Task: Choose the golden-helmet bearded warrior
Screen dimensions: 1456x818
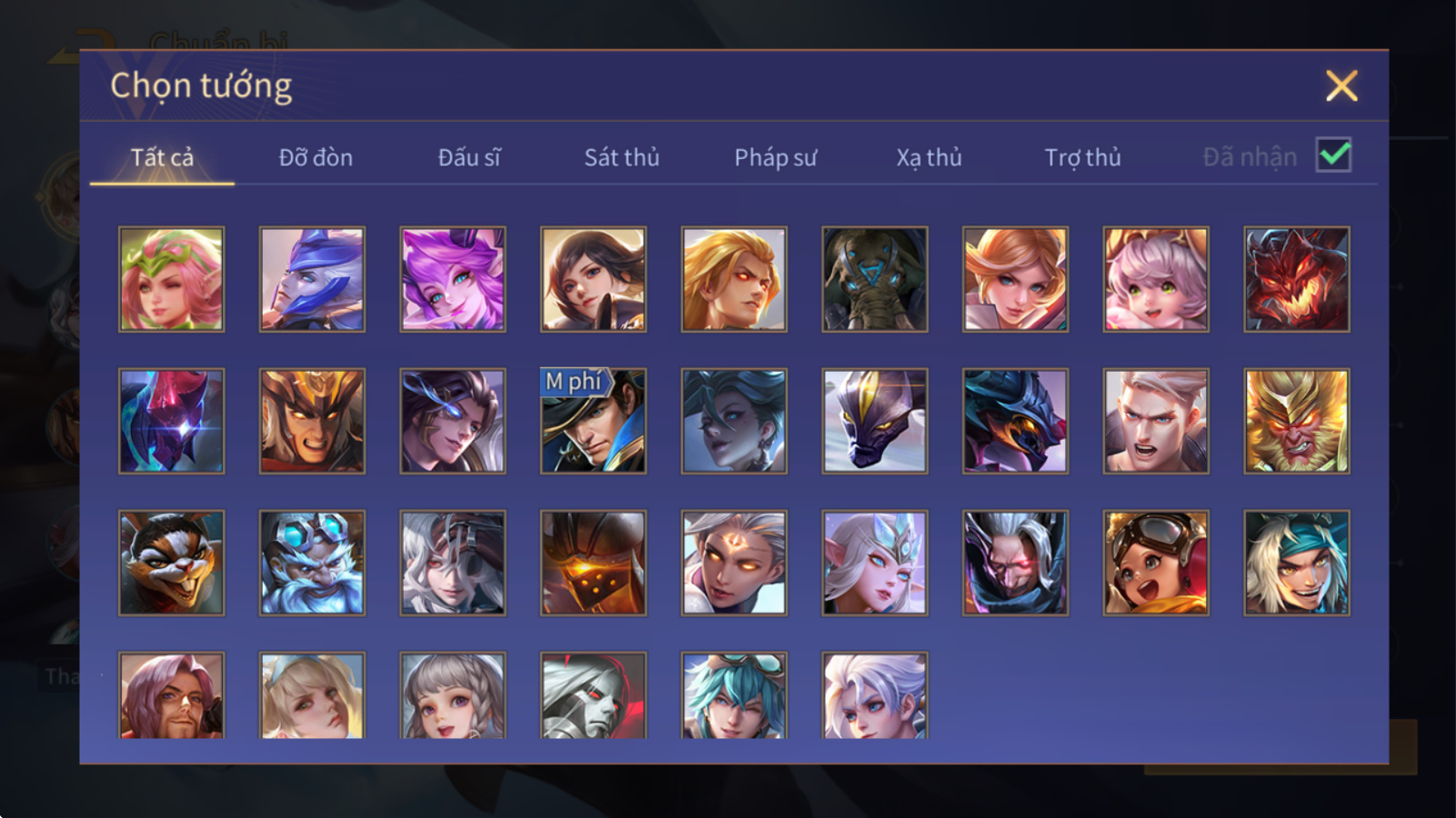Action: click(x=312, y=421)
